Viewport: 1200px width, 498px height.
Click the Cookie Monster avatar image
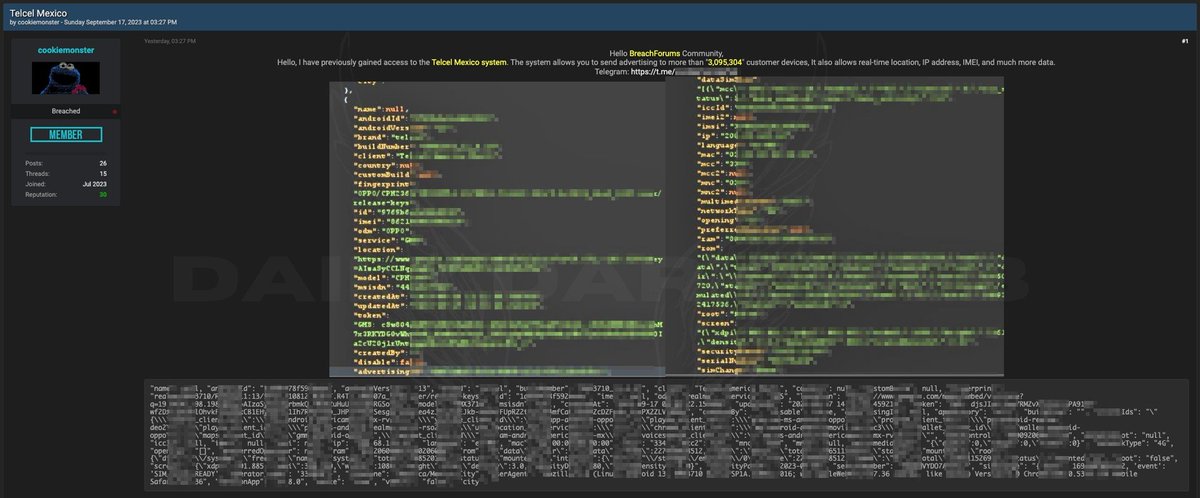click(x=65, y=78)
